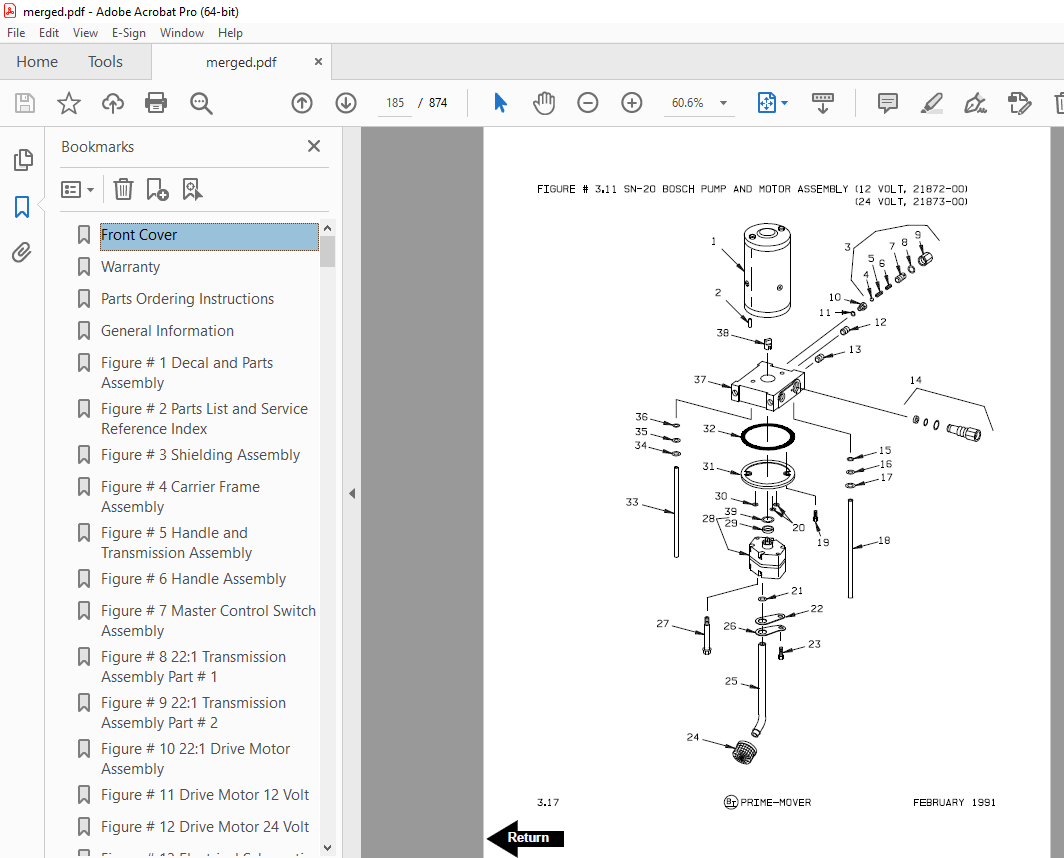Viewport: 1064px width, 858px height.
Task: Go to next page arrow
Action: [x=346, y=103]
